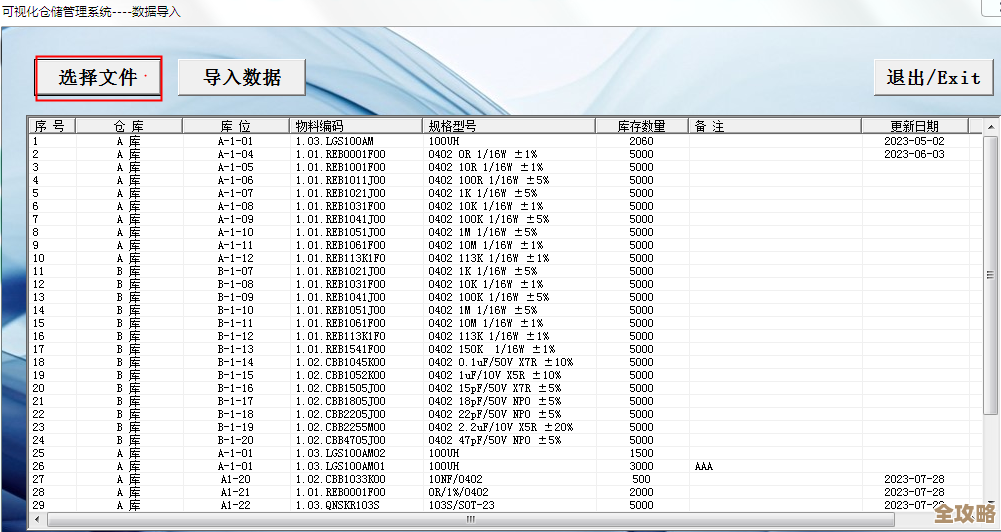Click the 退出/Exit button
Screen dimensions: 1001x532
point(933,78)
